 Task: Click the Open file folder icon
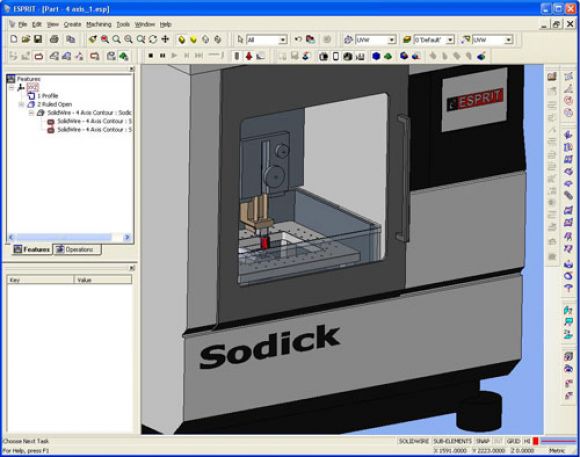(26, 39)
